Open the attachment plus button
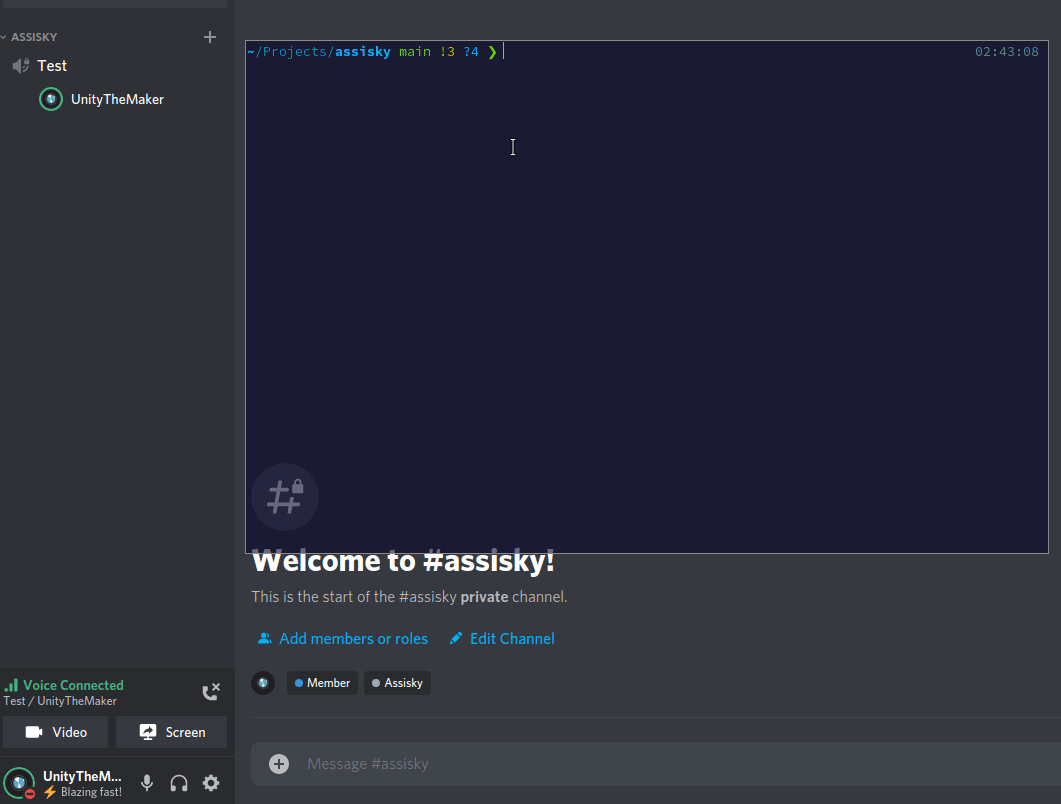 [279, 764]
